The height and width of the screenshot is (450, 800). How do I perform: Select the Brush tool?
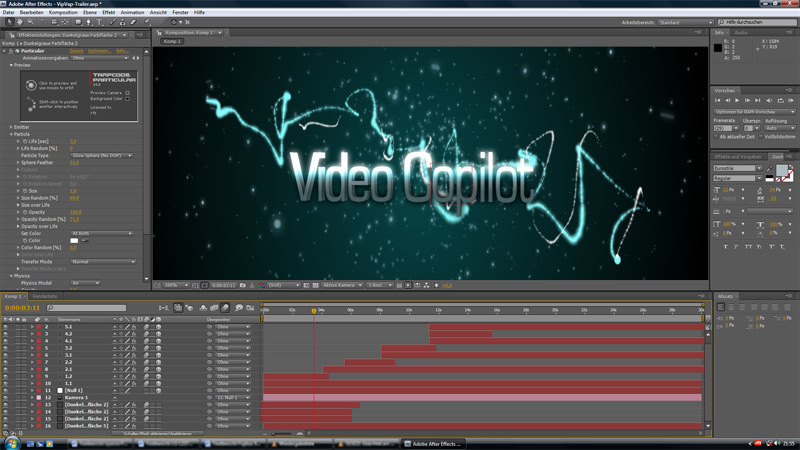coord(113,22)
